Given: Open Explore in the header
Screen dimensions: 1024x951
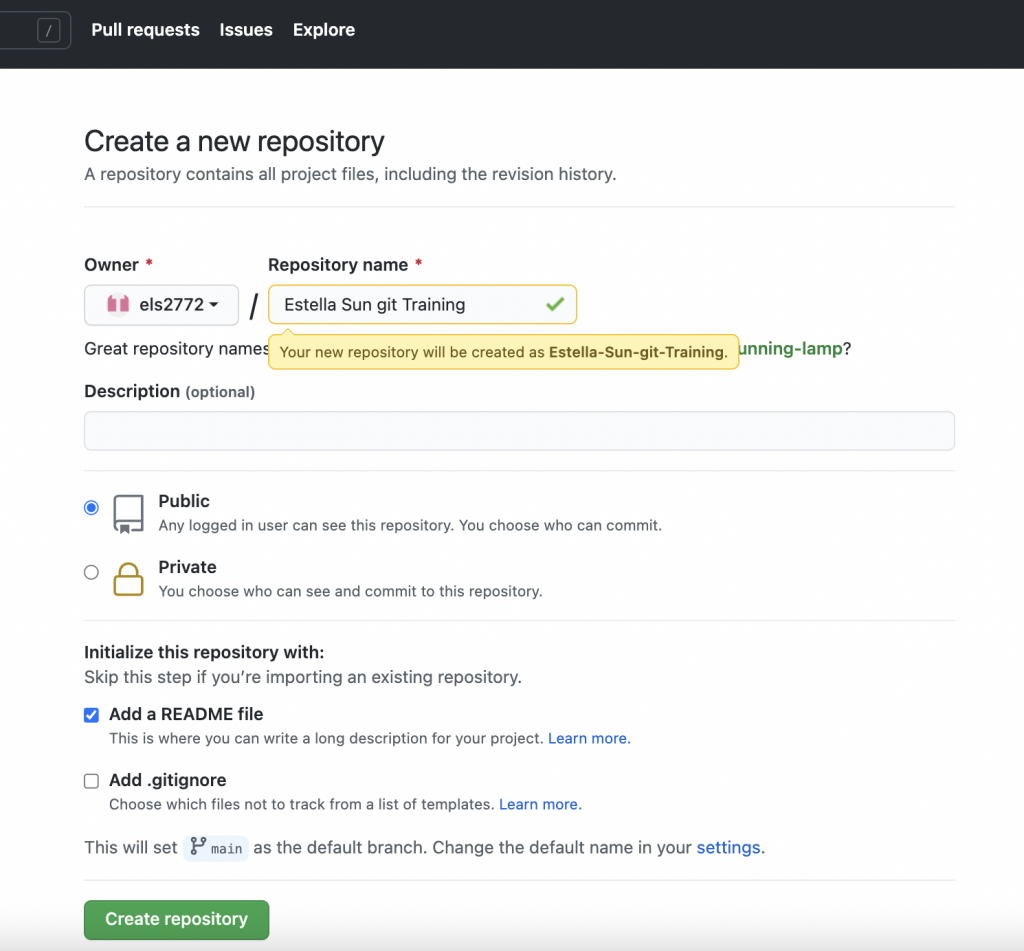Looking at the screenshot, I should tap(324, 30).
